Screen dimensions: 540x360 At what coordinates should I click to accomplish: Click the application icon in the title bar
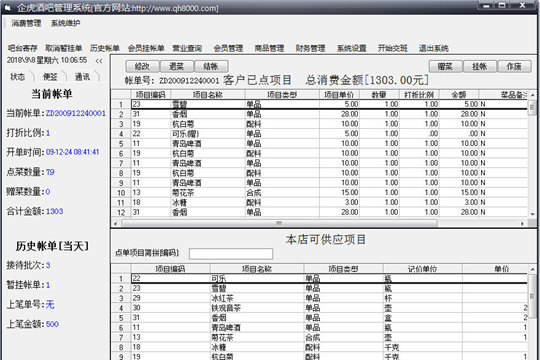(8, 8)
